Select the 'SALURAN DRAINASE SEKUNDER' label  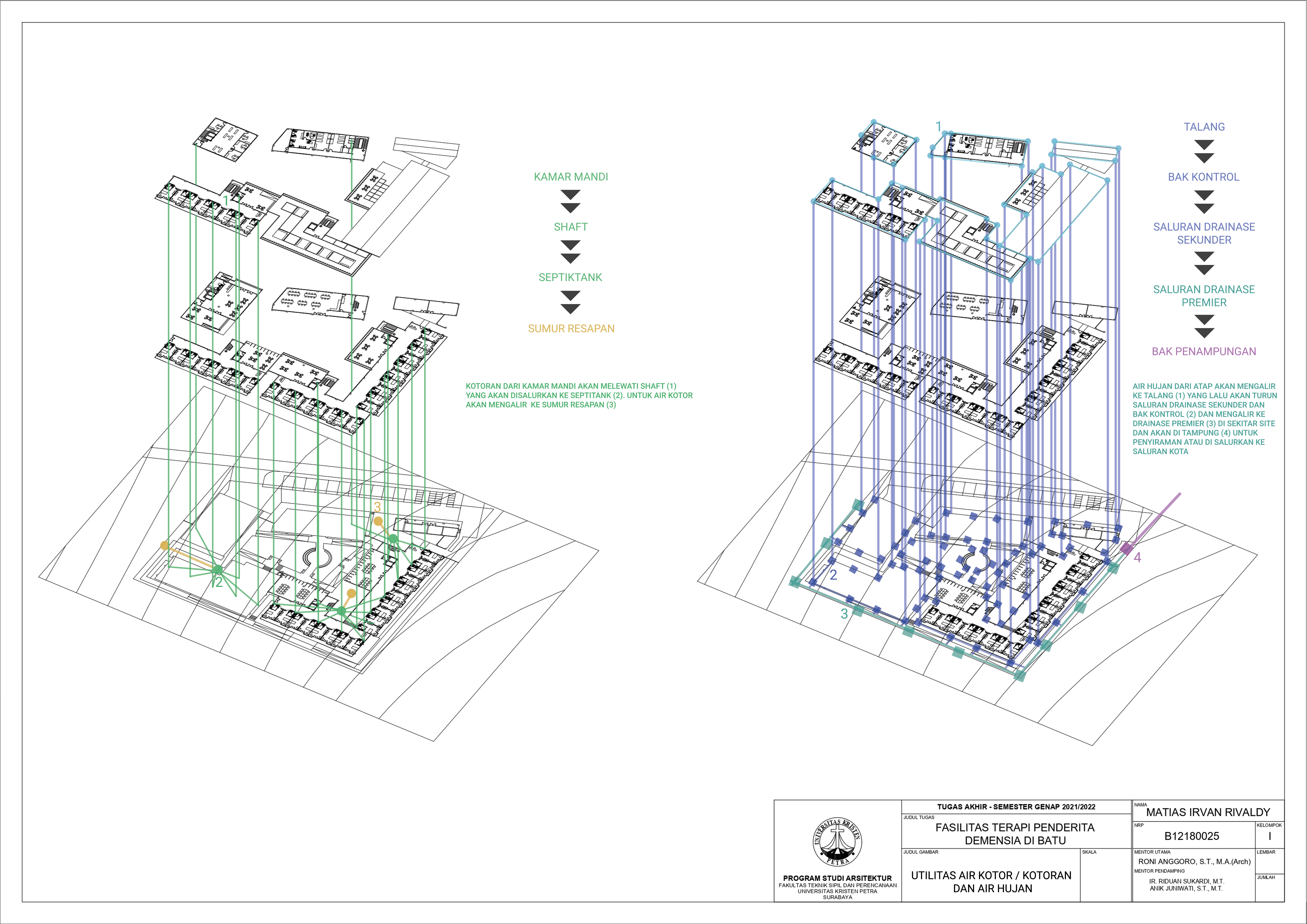click(1204, 233)
